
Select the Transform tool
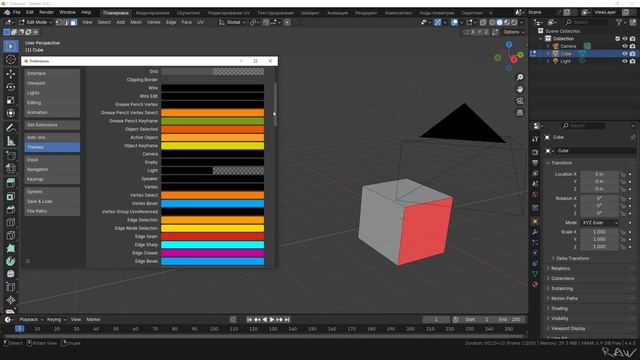[x=11, y=113]
